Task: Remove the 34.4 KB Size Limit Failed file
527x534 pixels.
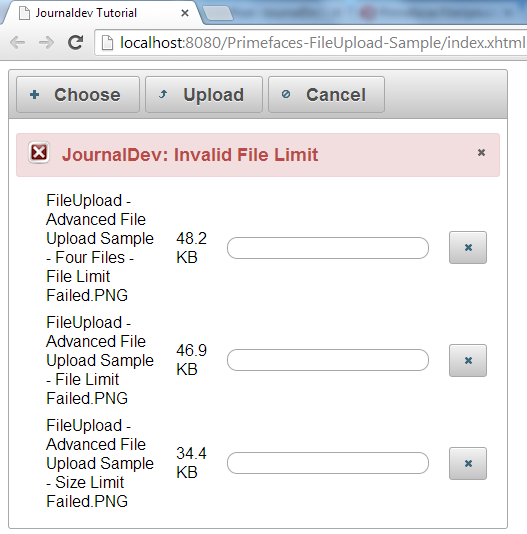Action: pyautogui.click(x=468, y=464)
